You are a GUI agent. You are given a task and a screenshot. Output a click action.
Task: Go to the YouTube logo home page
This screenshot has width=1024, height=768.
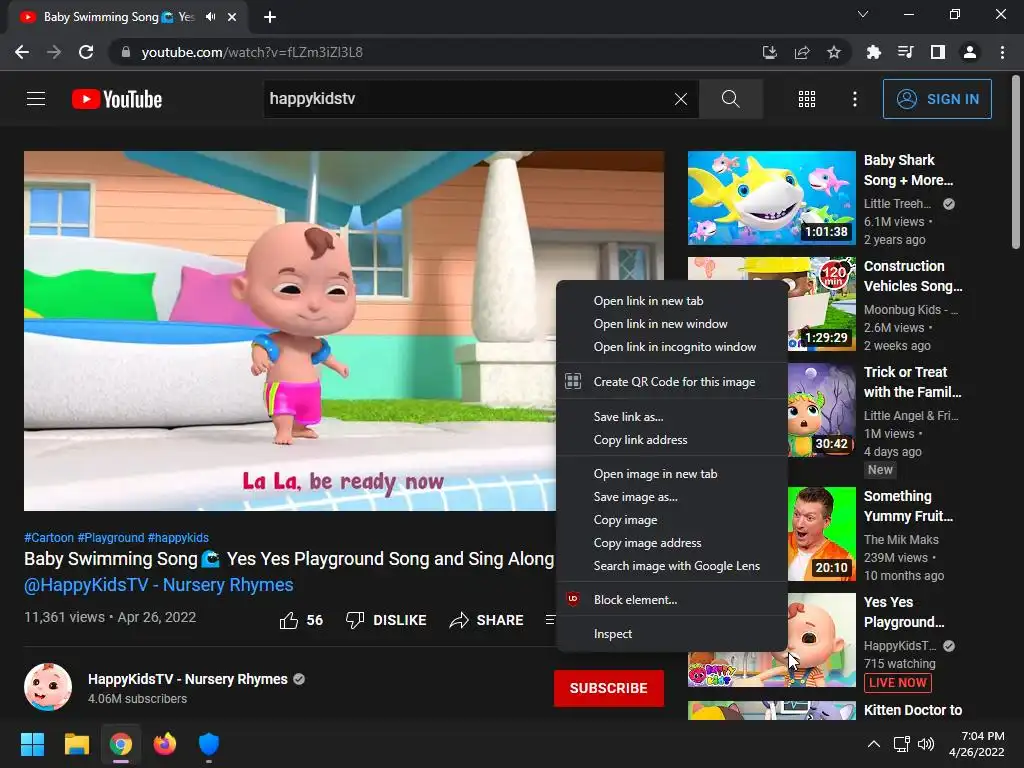(117, 99)
